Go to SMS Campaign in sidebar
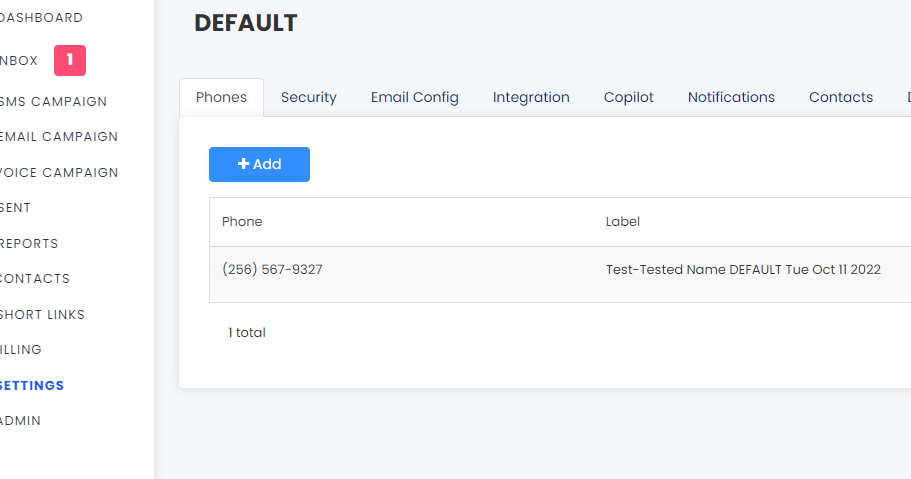911x479 pixels. pyautogui.click(x=54, y=101)
